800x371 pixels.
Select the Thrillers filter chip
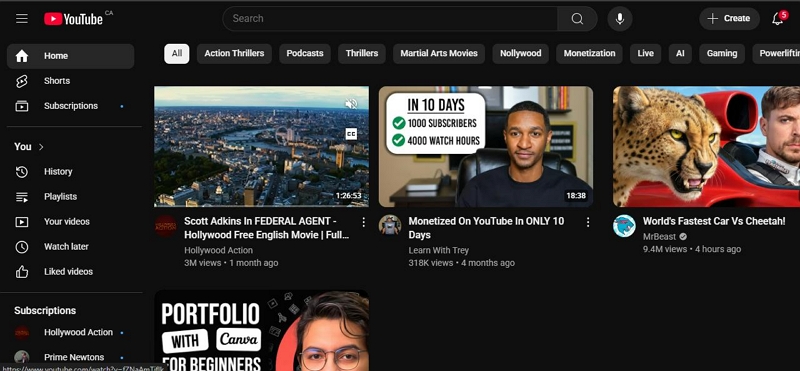[x=362, y=54]
